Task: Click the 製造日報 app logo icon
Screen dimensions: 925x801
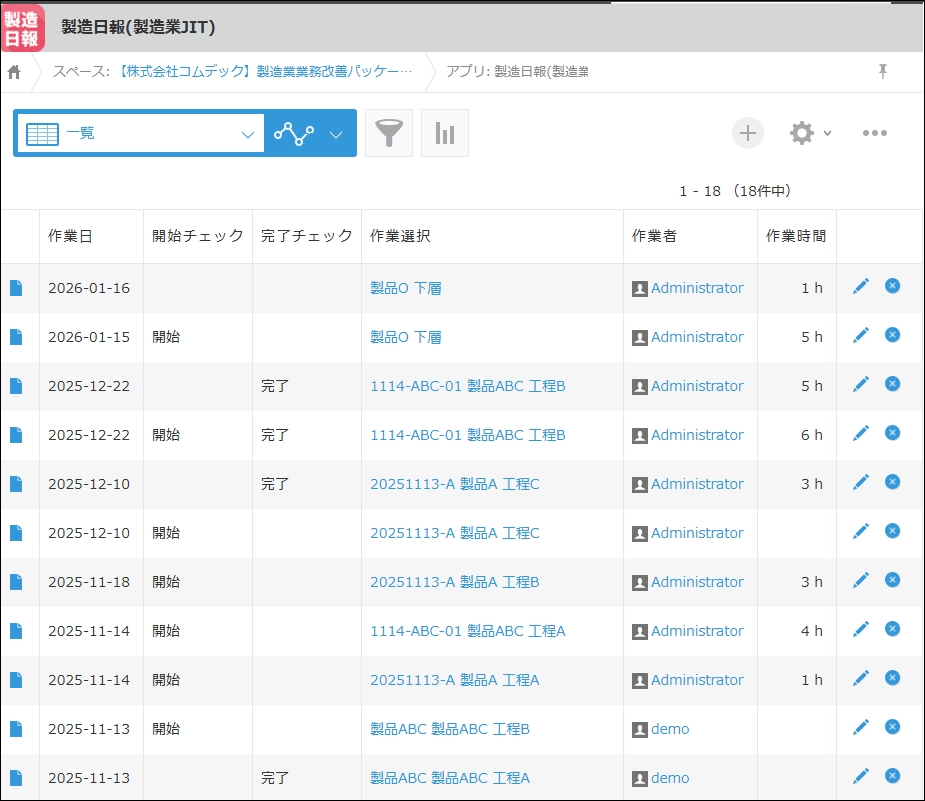Action: (x=22, y=27)
